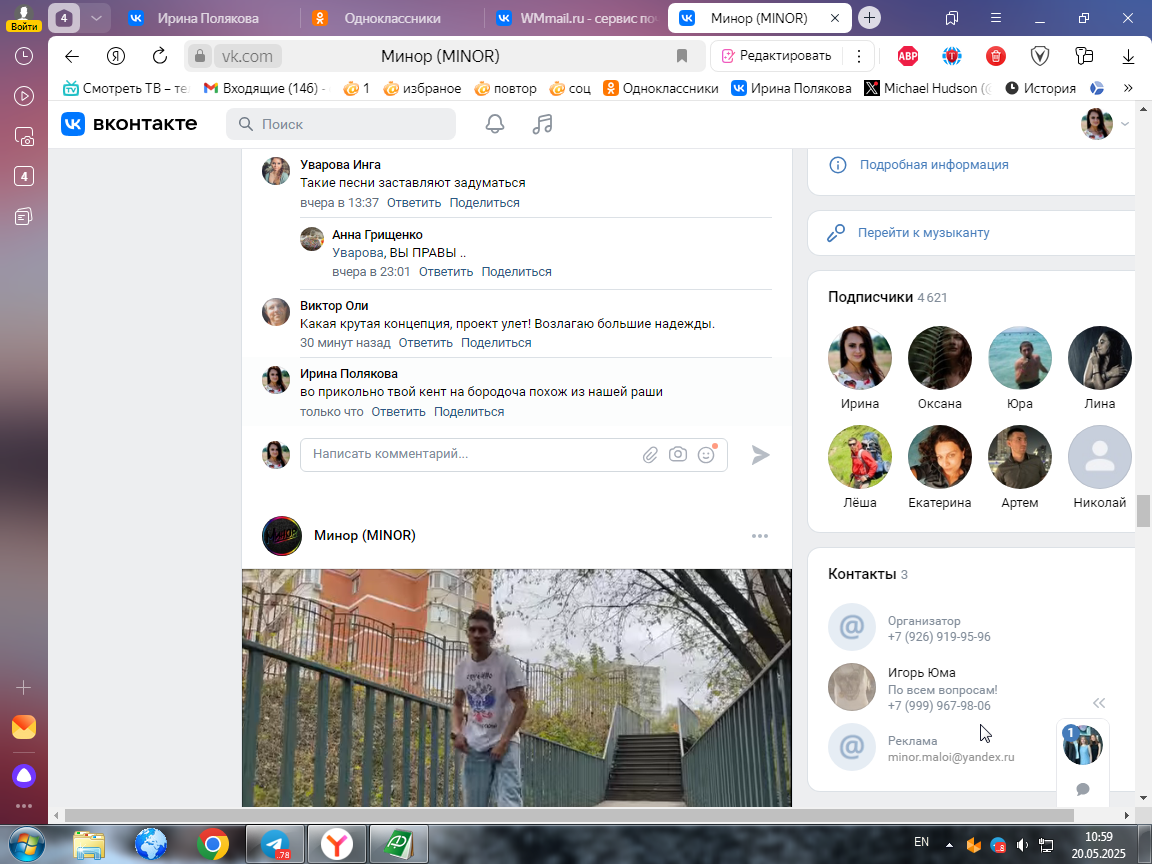This screenshot has width=1152, height=864.
Task: Switch to WMmail.ru tab
Action: [x=575, y=18]
